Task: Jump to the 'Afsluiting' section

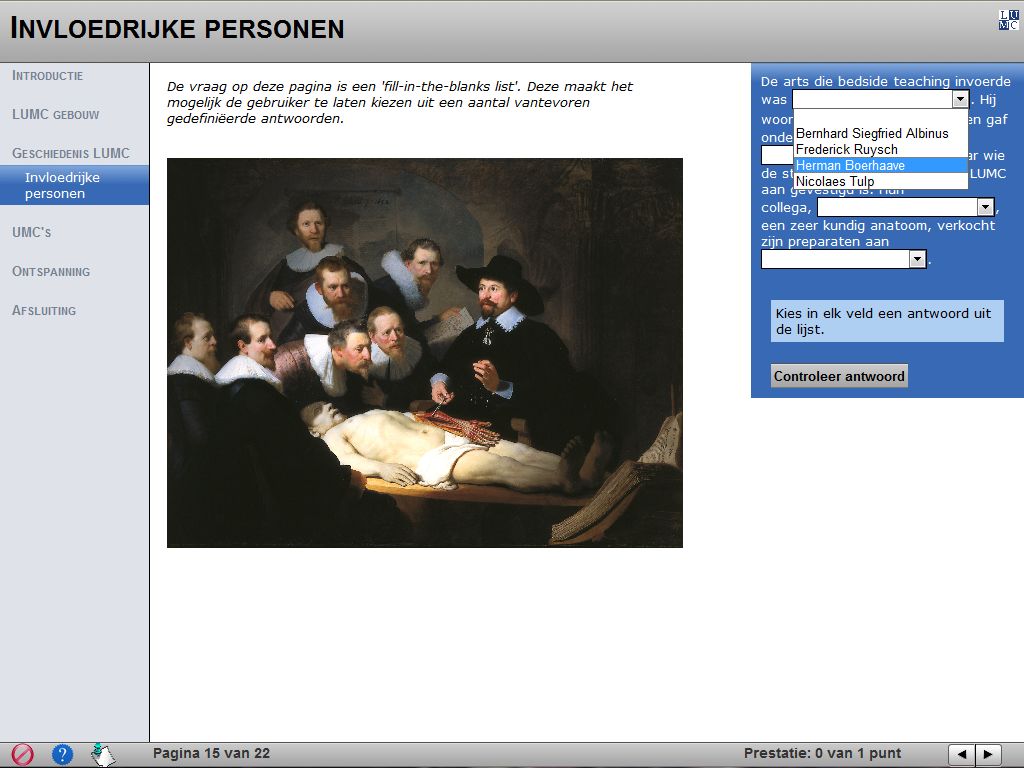Action: coord(44,311)
